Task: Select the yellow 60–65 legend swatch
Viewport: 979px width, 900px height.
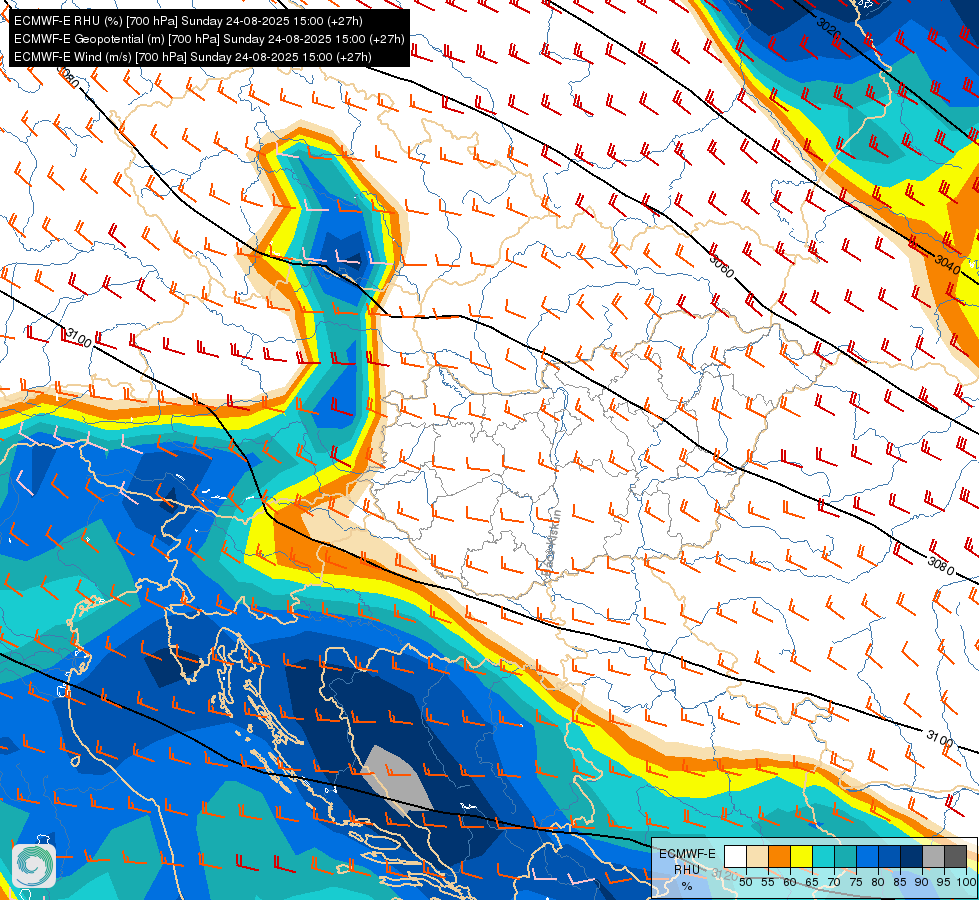Action: 801,856
